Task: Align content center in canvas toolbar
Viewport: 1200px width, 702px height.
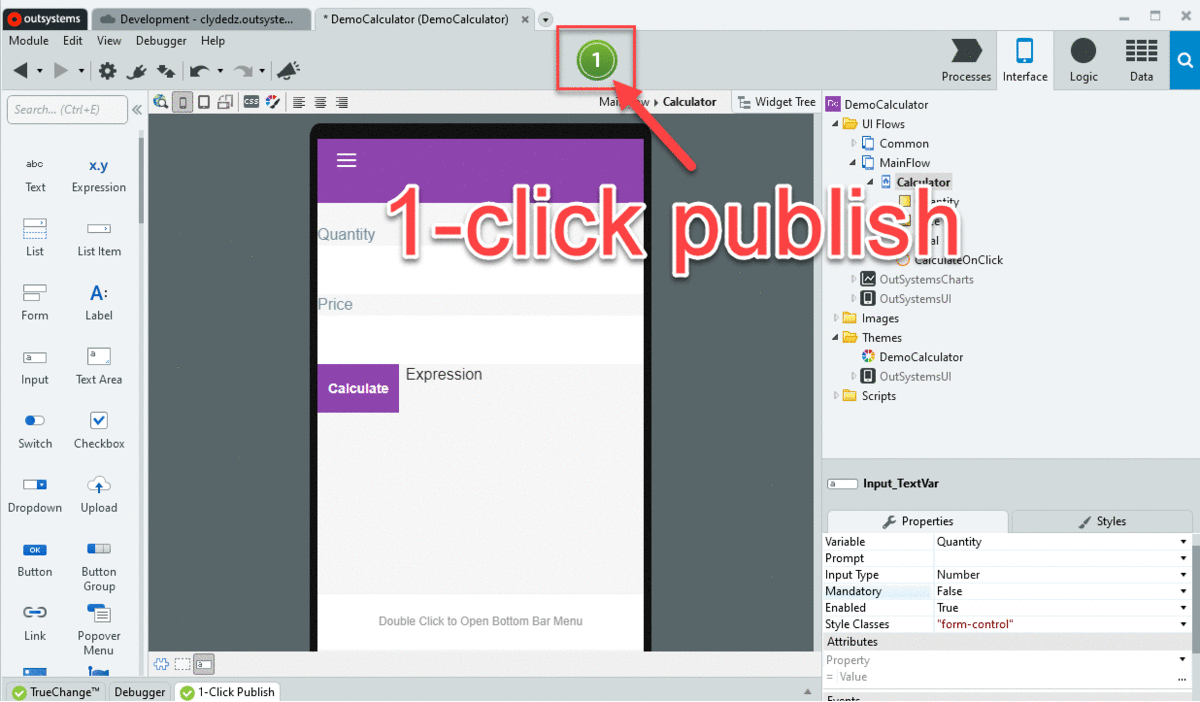Action: (x=320, y=102)
